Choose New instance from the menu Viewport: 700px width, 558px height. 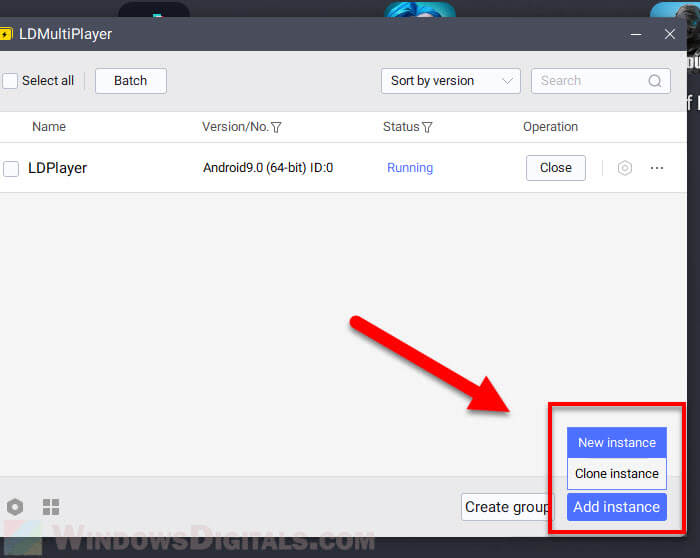[617, 442]
